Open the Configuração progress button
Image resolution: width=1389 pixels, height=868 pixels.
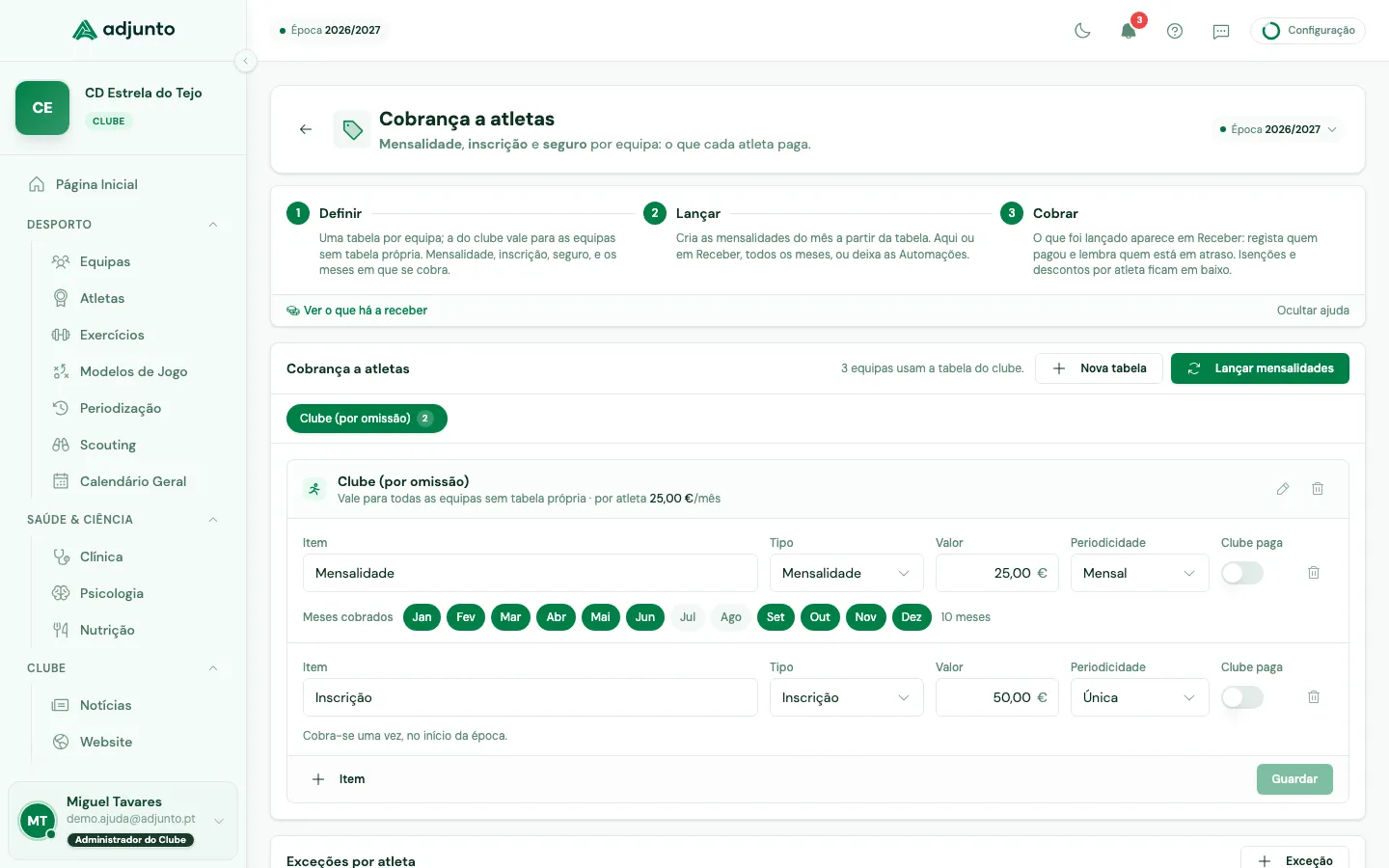pos(1308,31)
